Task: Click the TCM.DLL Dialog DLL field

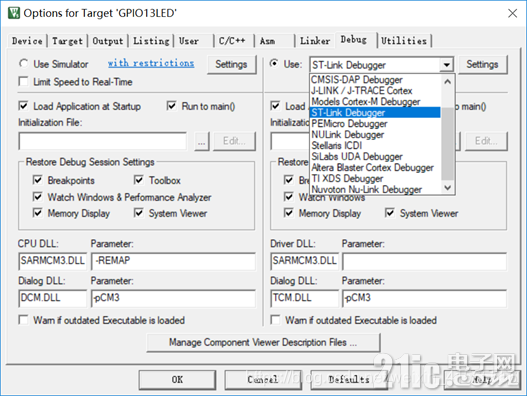Action: (305, 298)
